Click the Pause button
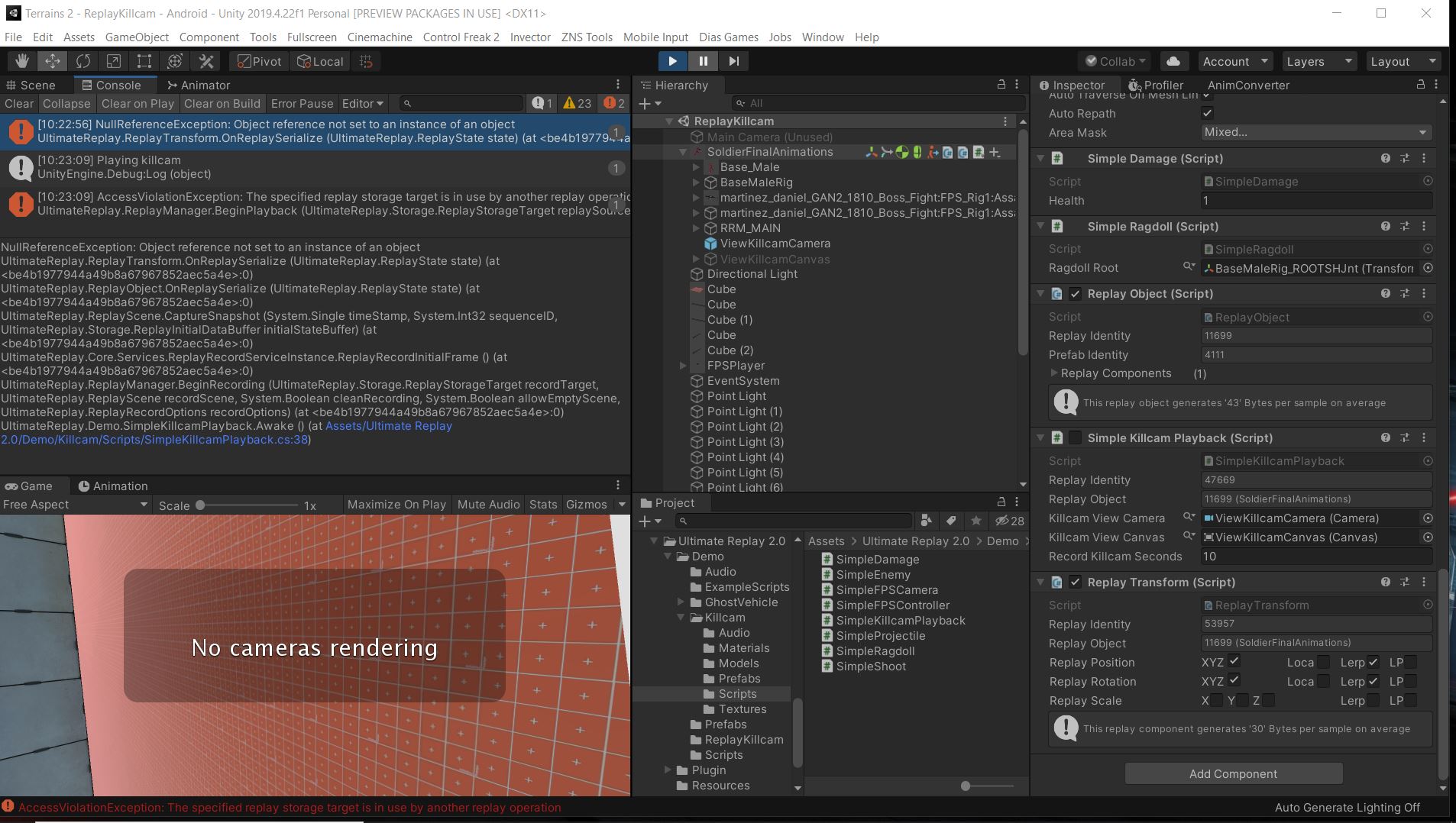1456x823 pixels. [703, 61]
